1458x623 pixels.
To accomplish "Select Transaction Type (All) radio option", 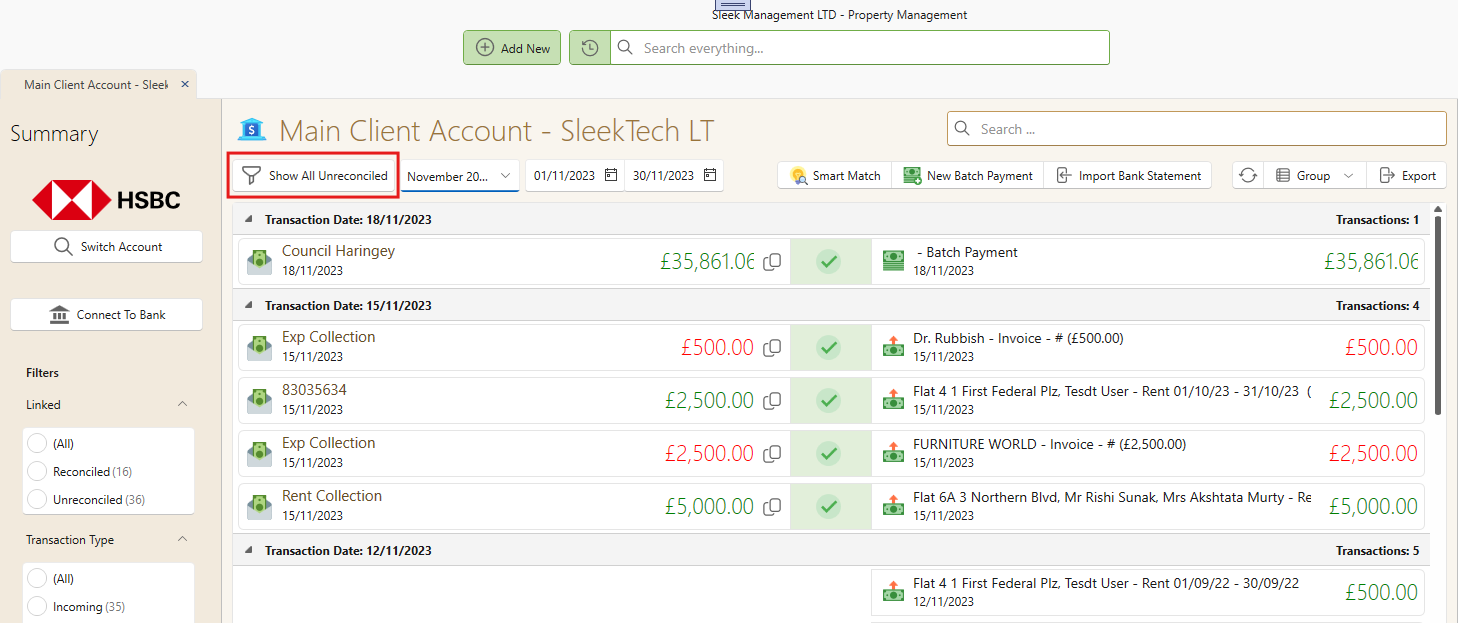I will [37, 578].
